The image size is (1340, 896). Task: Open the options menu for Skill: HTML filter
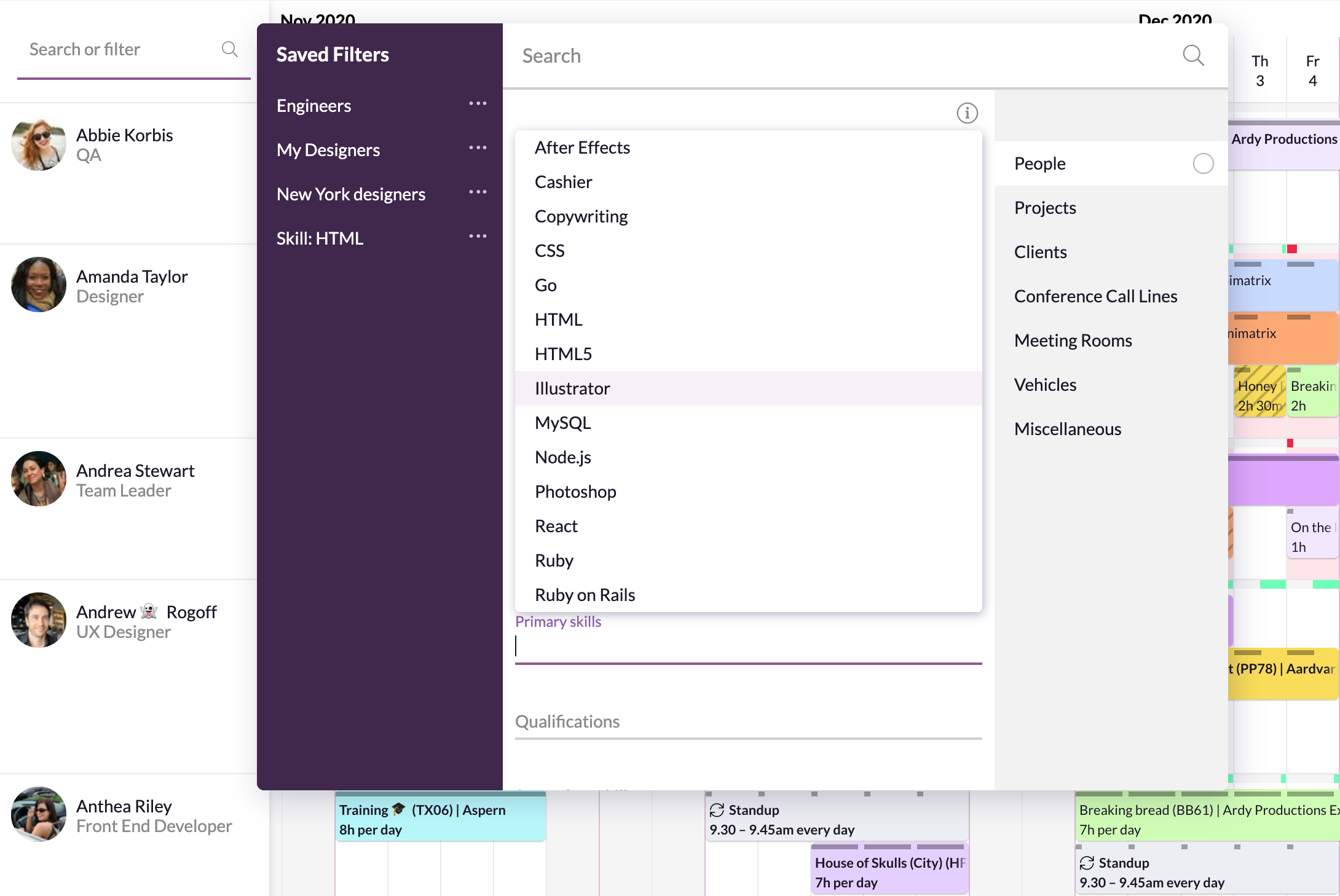coord(478,236)
